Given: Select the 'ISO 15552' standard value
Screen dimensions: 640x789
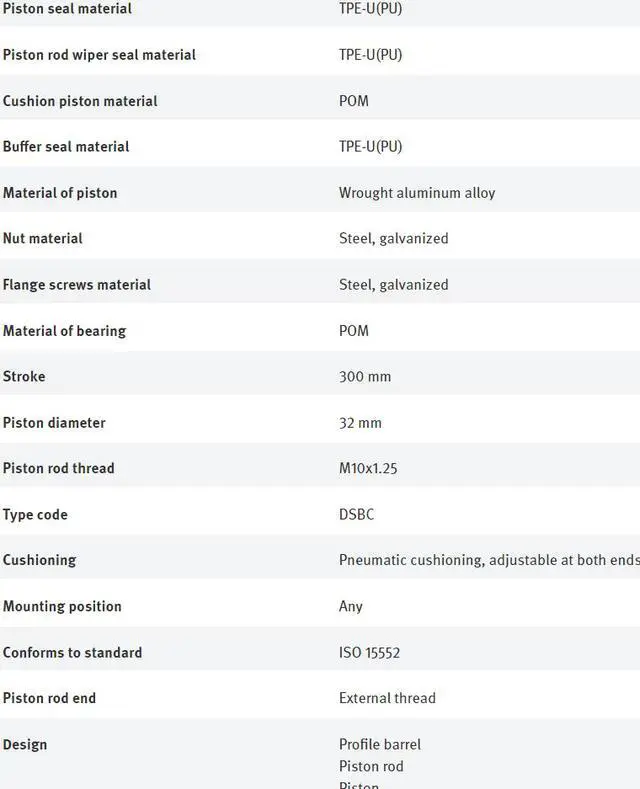Looking at the screenshot, I should tap(369, 653).
